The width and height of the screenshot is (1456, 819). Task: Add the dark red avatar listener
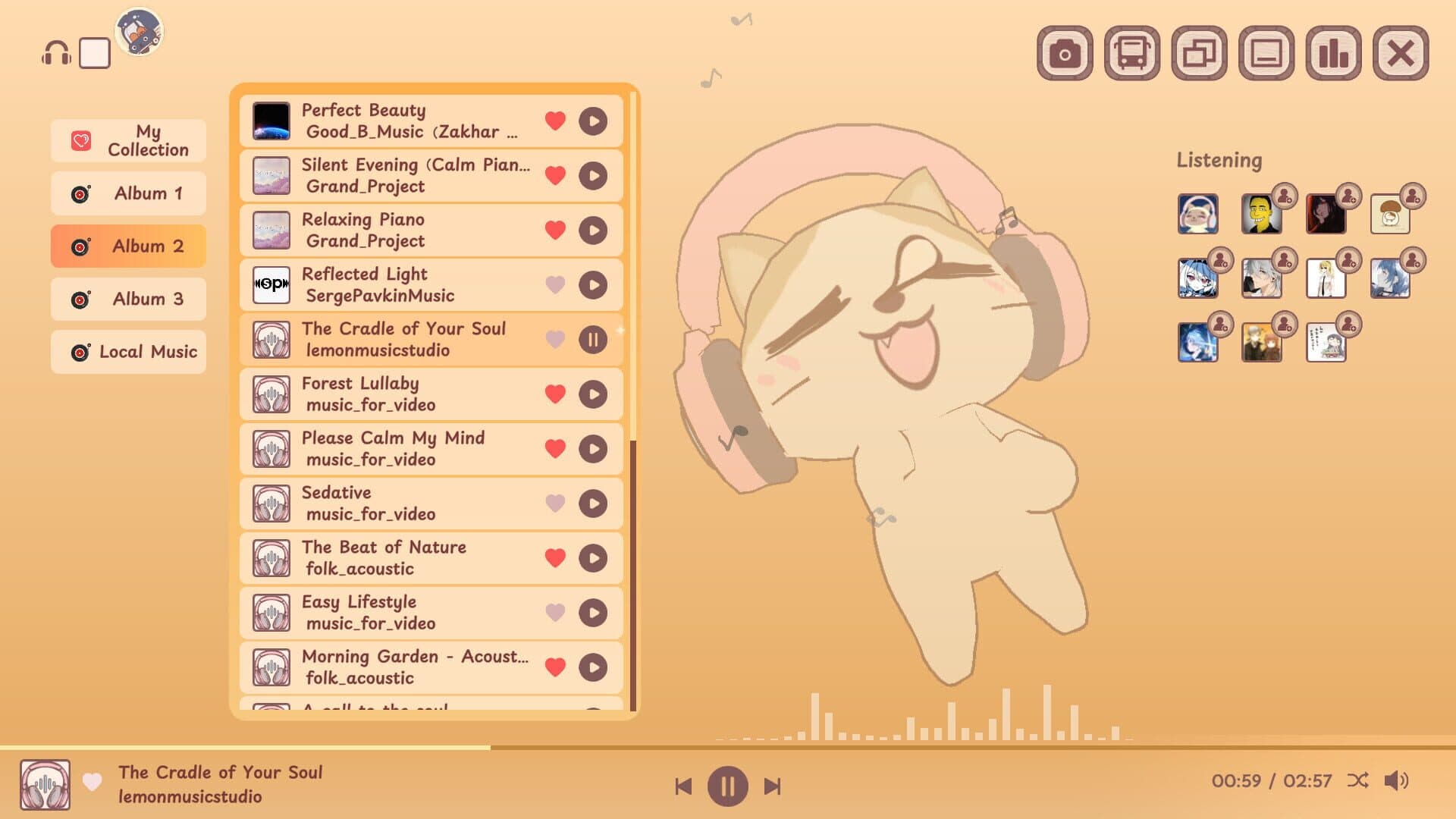click(1348, 196)
